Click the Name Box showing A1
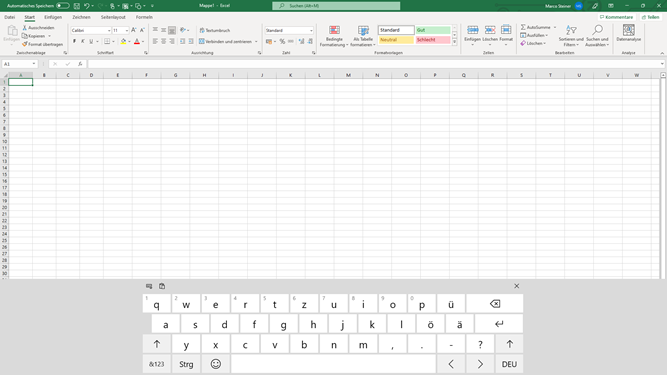Image resolution: width=667 pixels, height=375 pixels. (x=20, y=64)
